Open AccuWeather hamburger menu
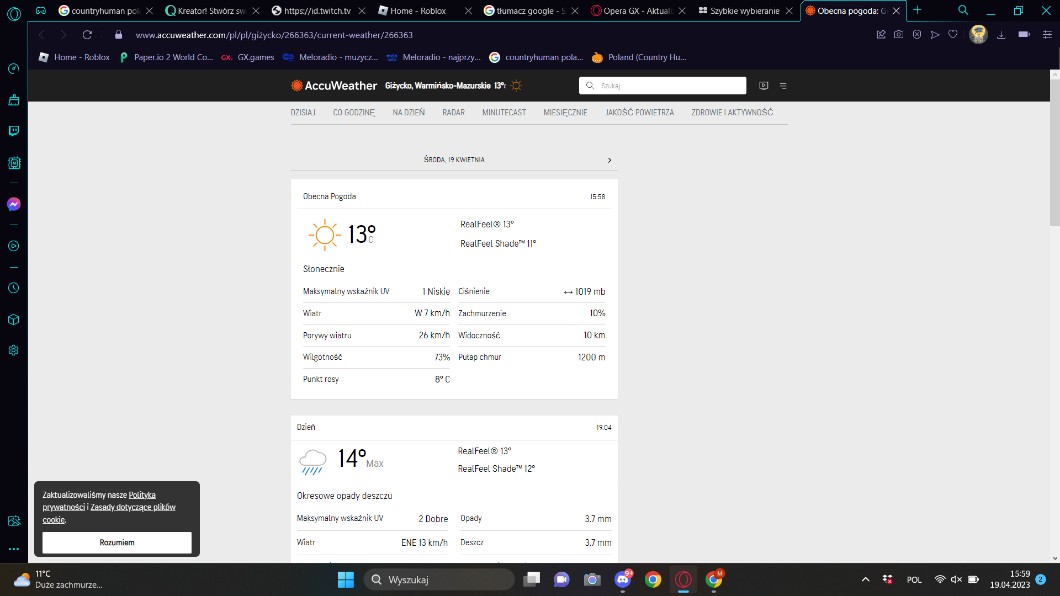This screenshot has height=596, width=1060. point(783,86)
